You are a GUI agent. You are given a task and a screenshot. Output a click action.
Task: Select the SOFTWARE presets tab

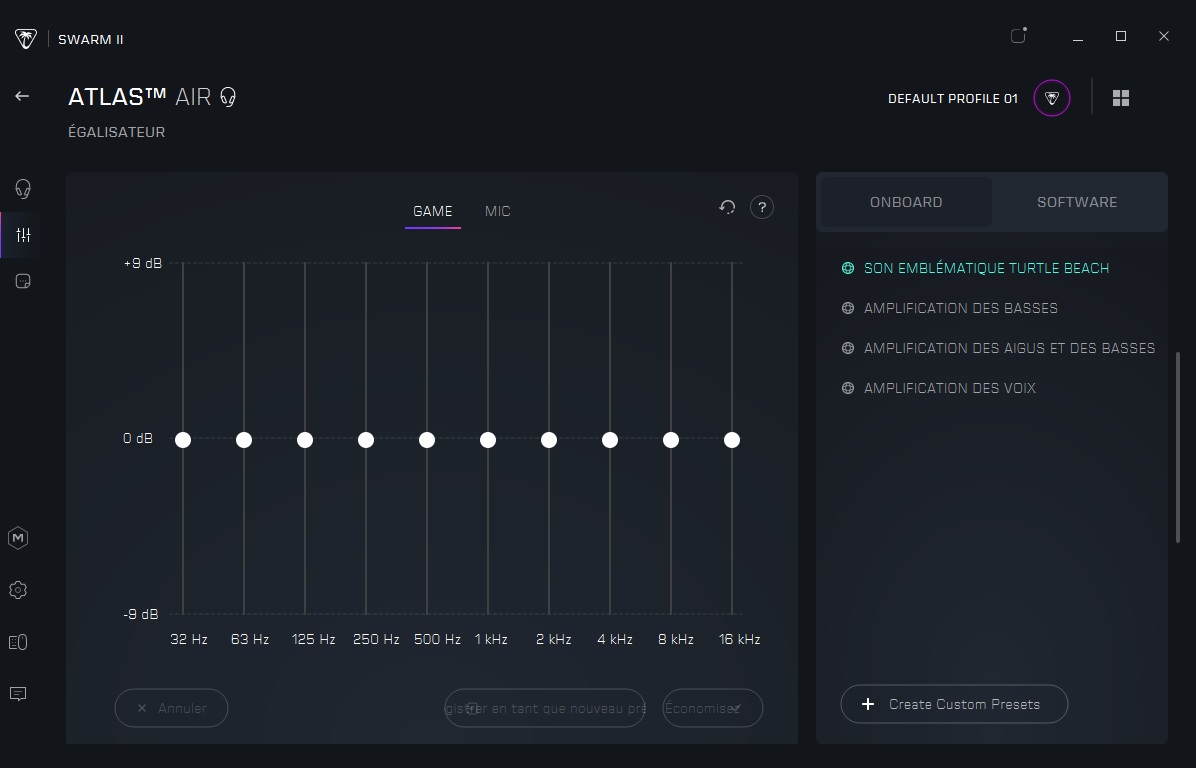point(1077,202)
